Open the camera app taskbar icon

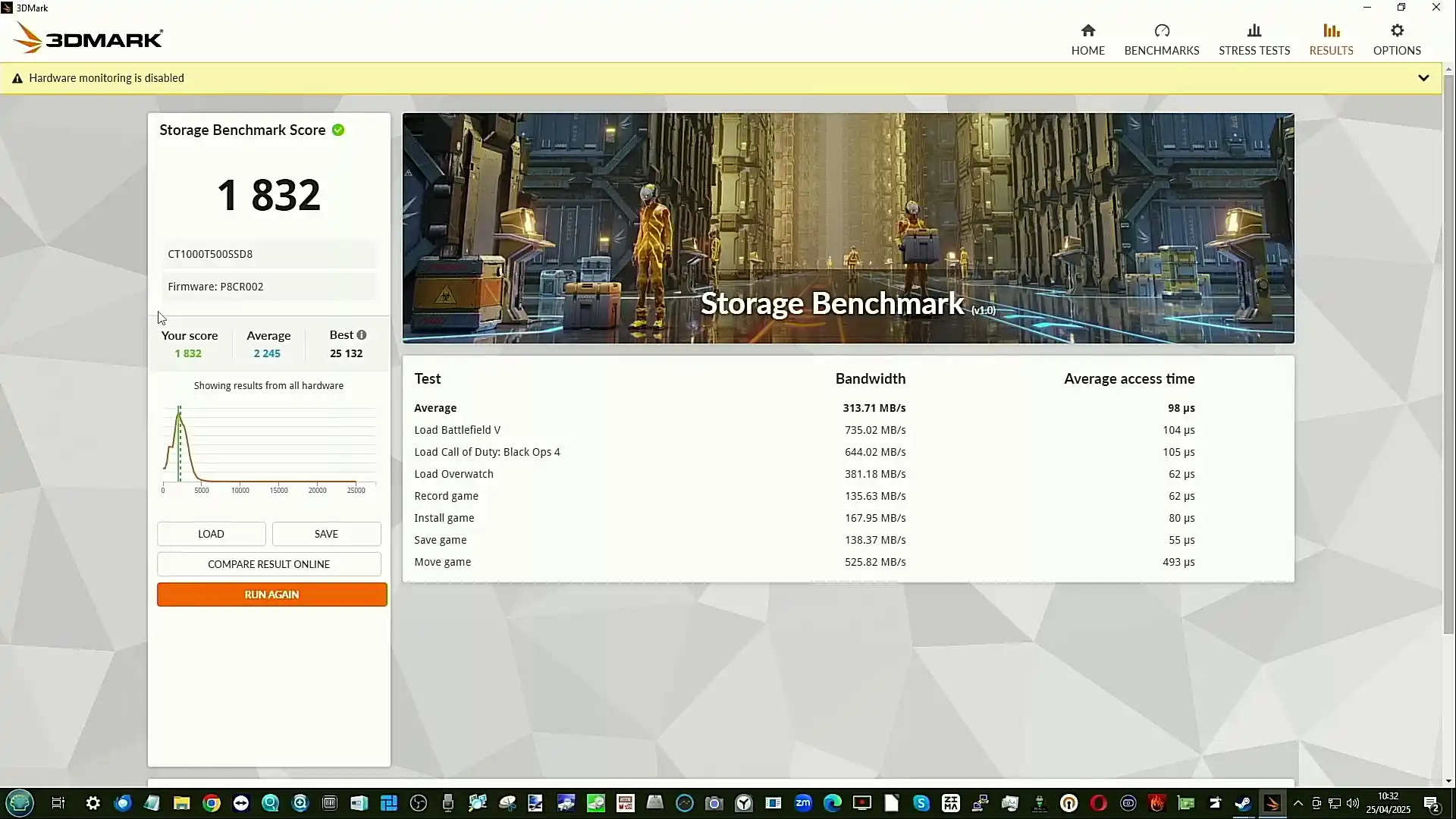click(x=714, y=803)
